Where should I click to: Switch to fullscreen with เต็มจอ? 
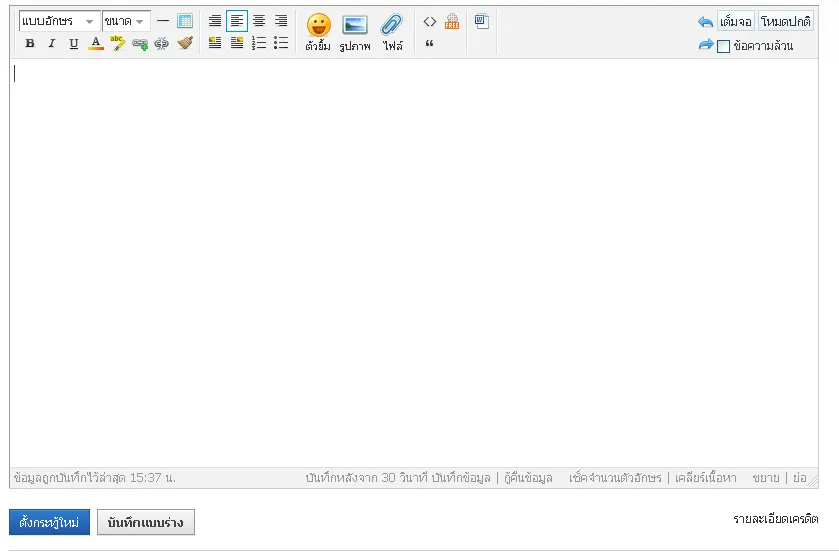(736, 21)
